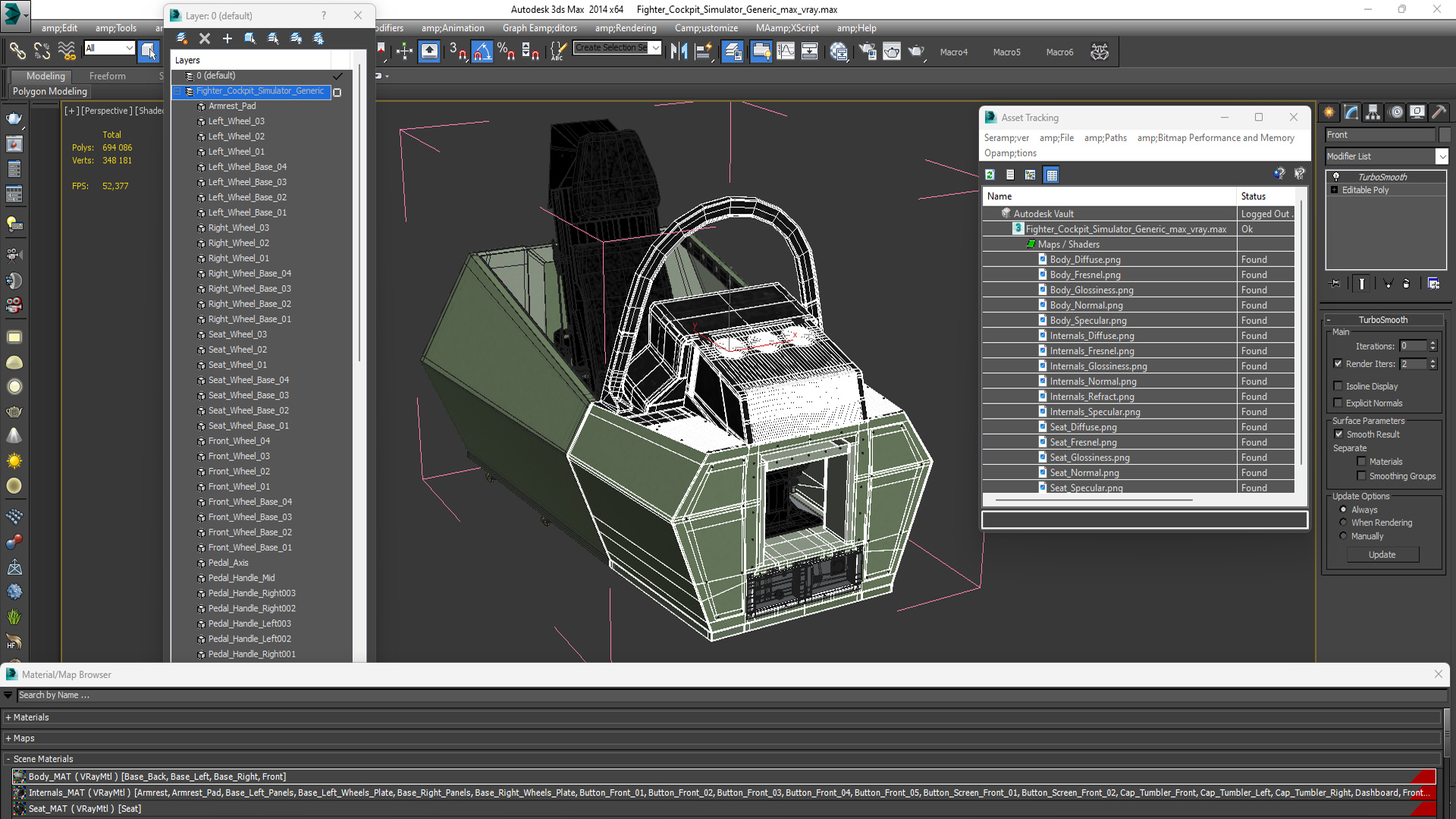Click the Bind to Space Warp icon
Image resolution: width=1456 pixels, height=819 pixels.
[67, 51]
